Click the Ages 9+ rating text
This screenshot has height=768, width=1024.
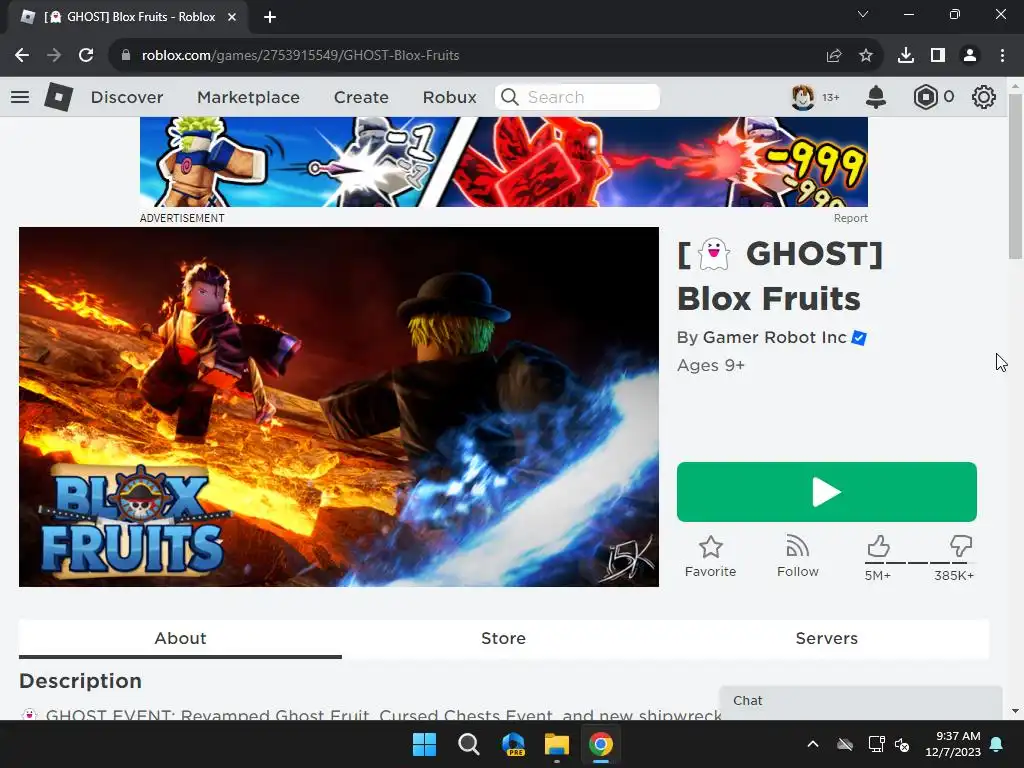(711, 365)
